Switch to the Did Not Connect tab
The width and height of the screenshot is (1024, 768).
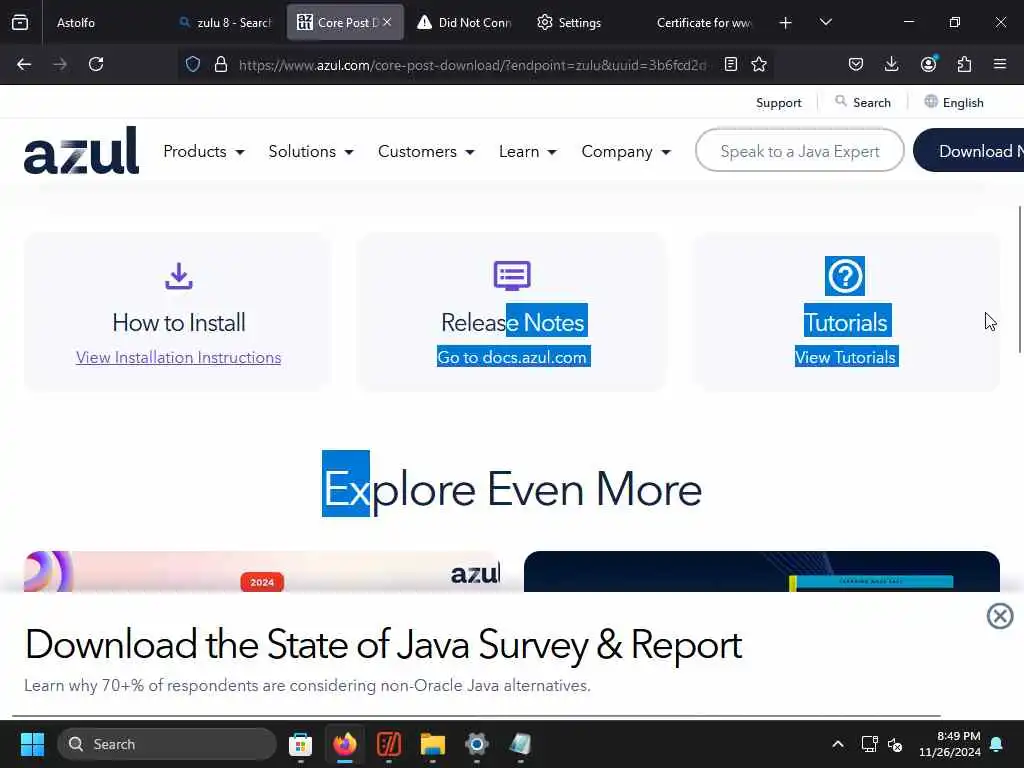tap(465, 22)
